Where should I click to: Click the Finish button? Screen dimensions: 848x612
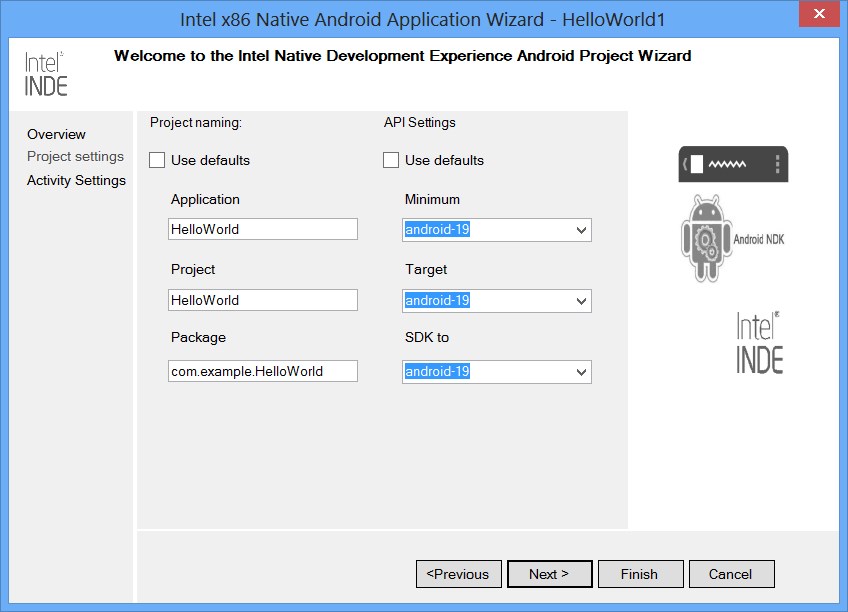pyautogui.click(x=639, y=574)
